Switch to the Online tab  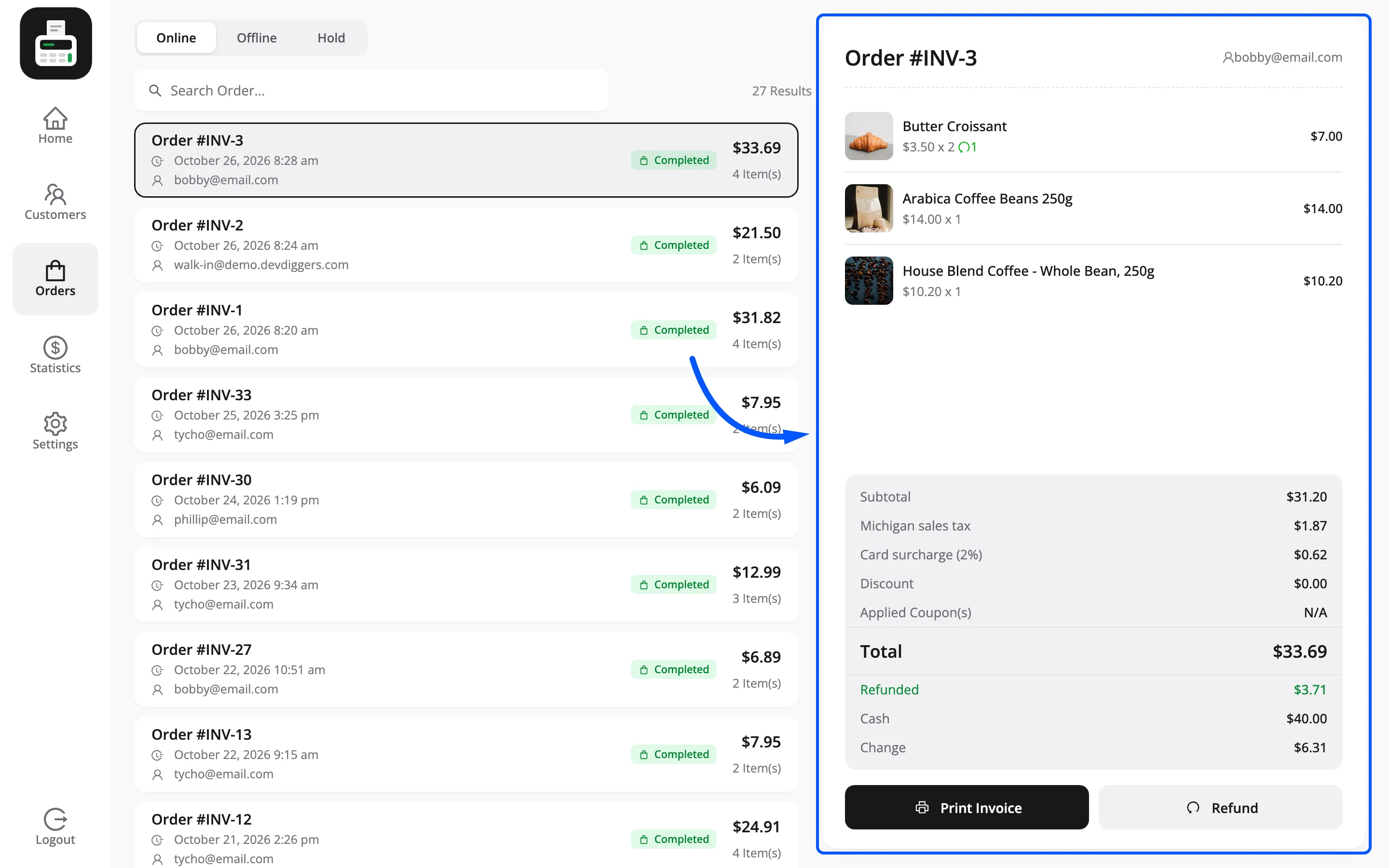[x=176, y=38]
